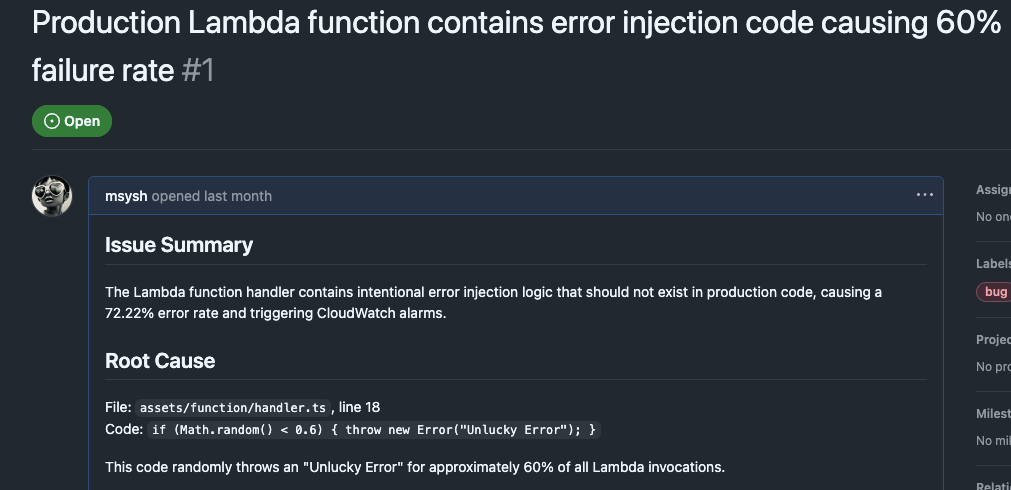
Task: Click the 'No milestone' text under Milestone
Action: pos(993,441)
